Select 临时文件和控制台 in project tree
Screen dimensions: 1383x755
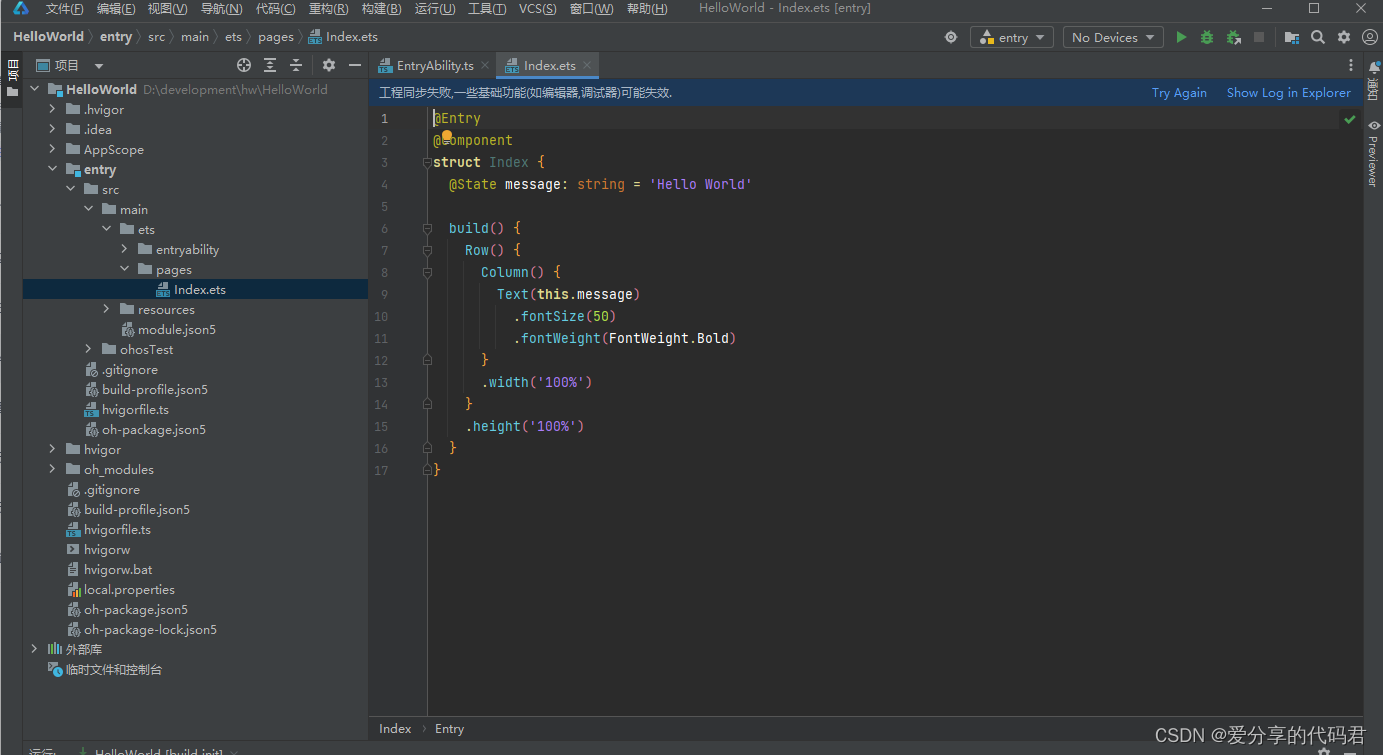coord(113,669)
